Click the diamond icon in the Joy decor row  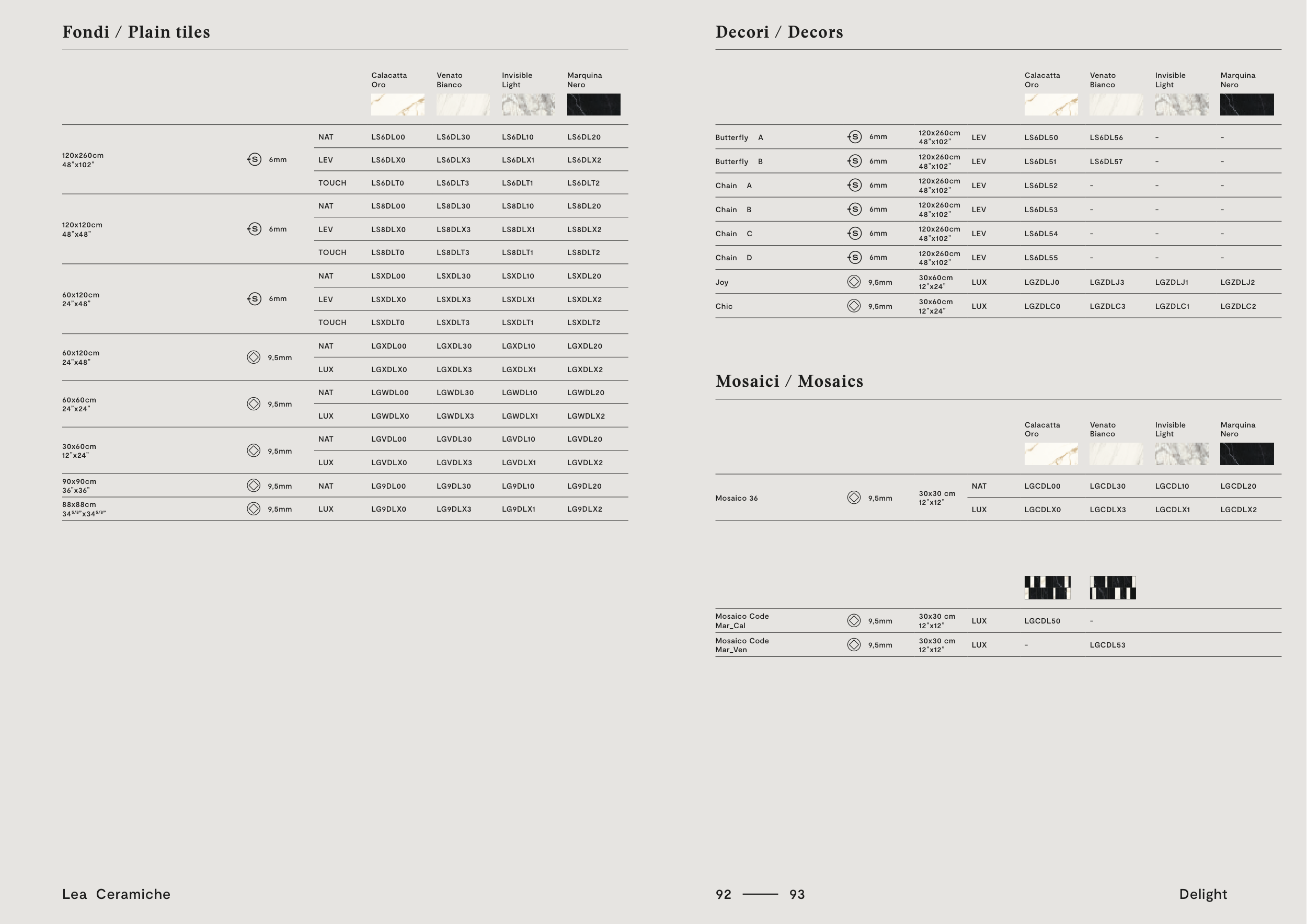(x=854, y=282)
